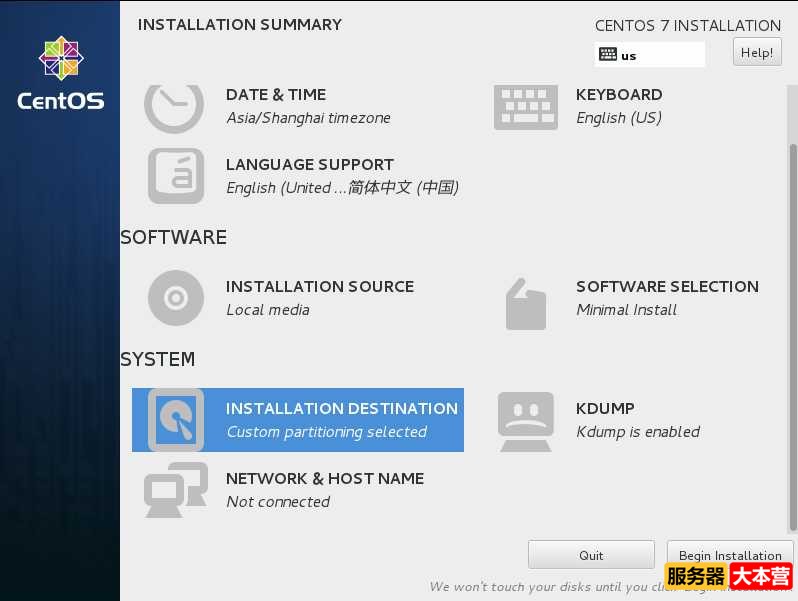The image size is (798, 601).
Task: Click the 'English (US)' keyboard status text
Action: point(619,118)
